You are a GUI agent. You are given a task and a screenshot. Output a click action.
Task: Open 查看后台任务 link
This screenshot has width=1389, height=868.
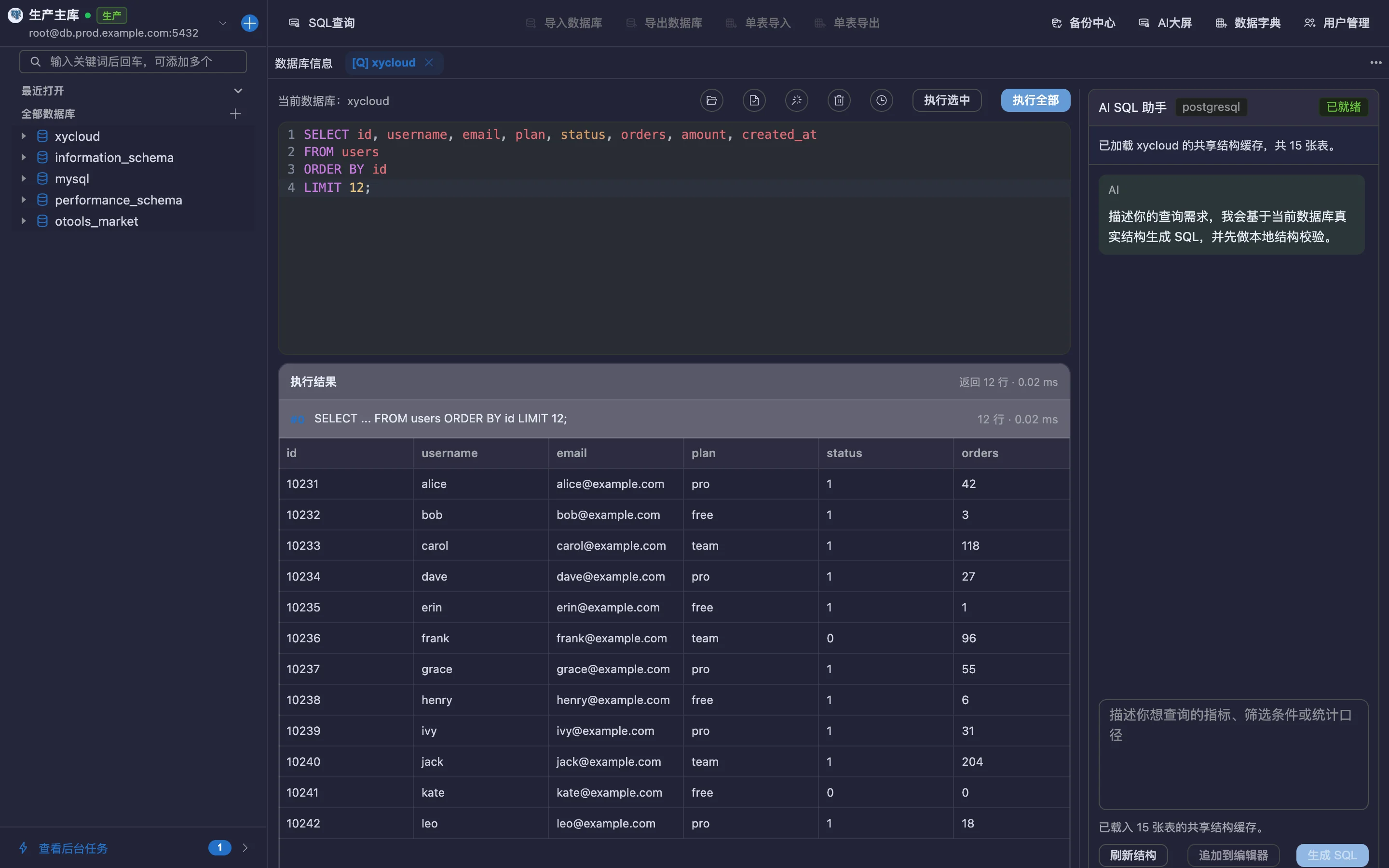(x=73, y=848)
